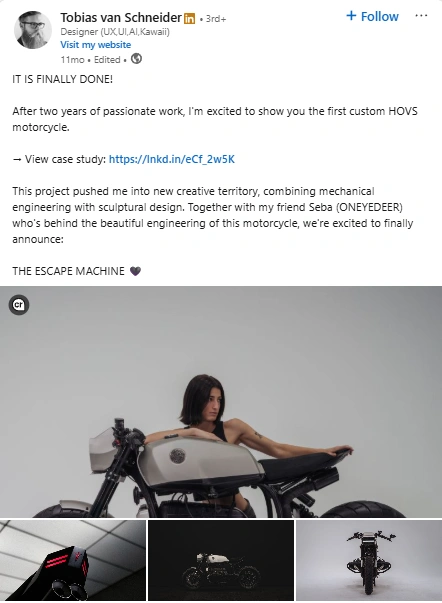Open the lnkd.in case study link

pyautogui.click(x=172, y=159)
